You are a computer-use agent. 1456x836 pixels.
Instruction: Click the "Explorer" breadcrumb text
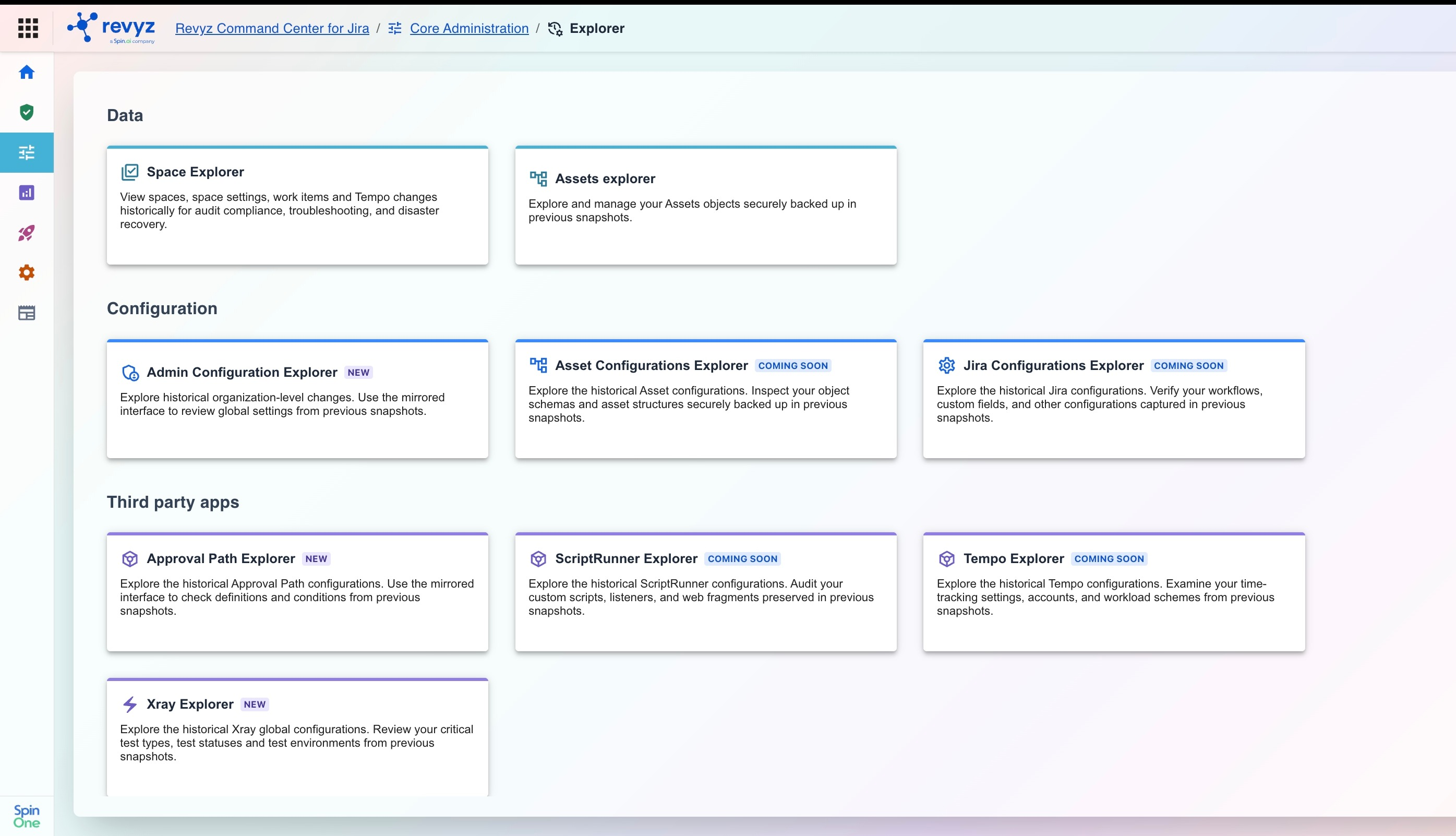pyautogui.click(x=597, y=28)
